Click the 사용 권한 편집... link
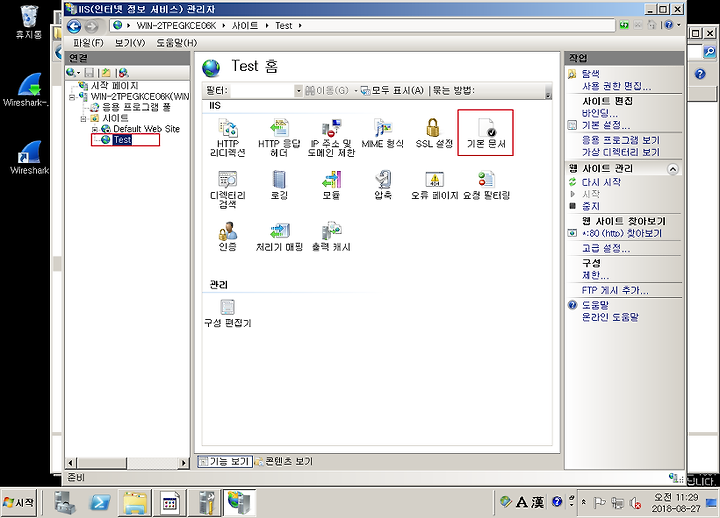720x518 pixels. click(x=616, y=86)
